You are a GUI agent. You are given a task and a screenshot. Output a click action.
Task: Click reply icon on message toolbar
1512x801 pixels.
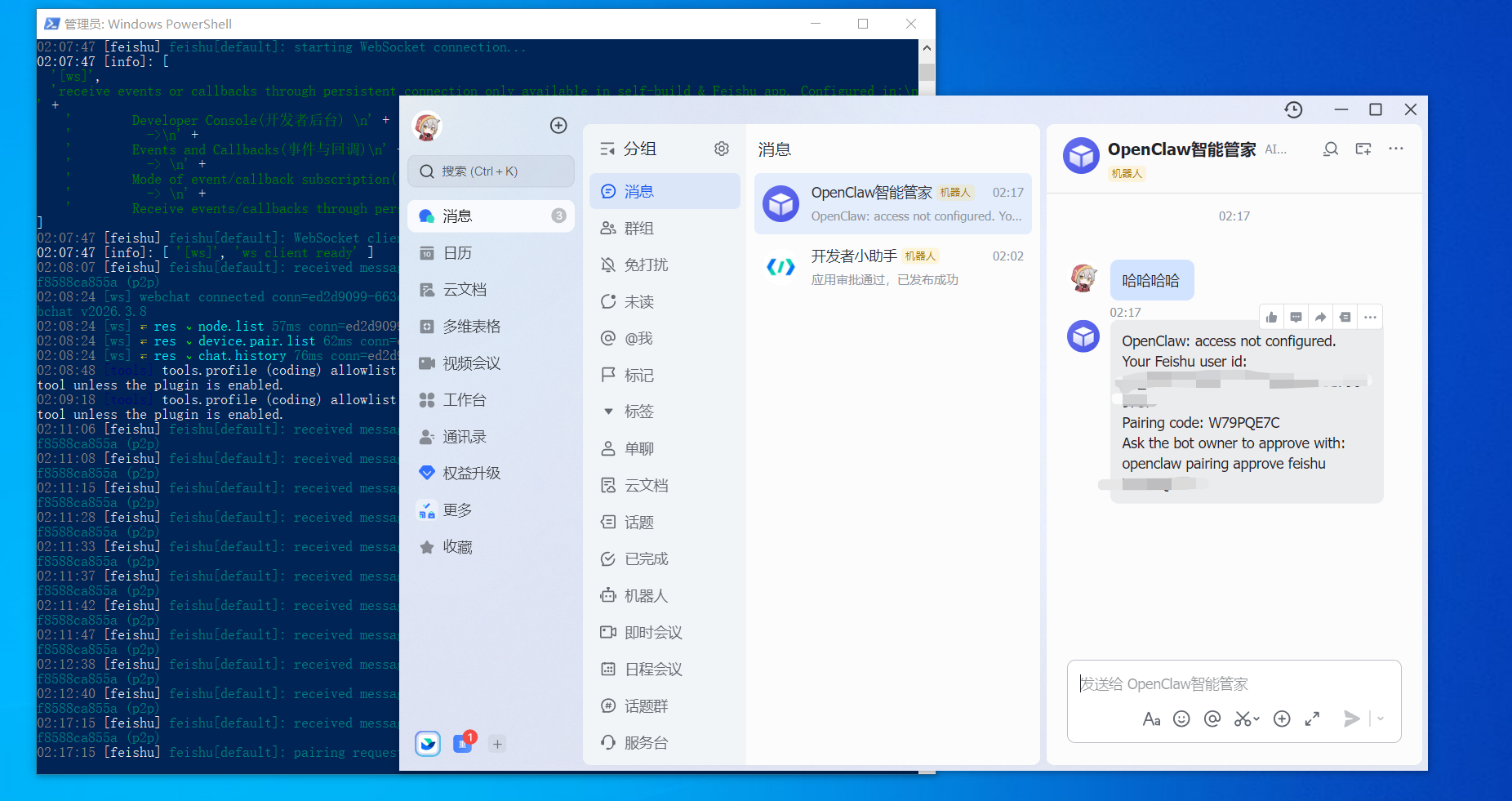coord(1296,317)
